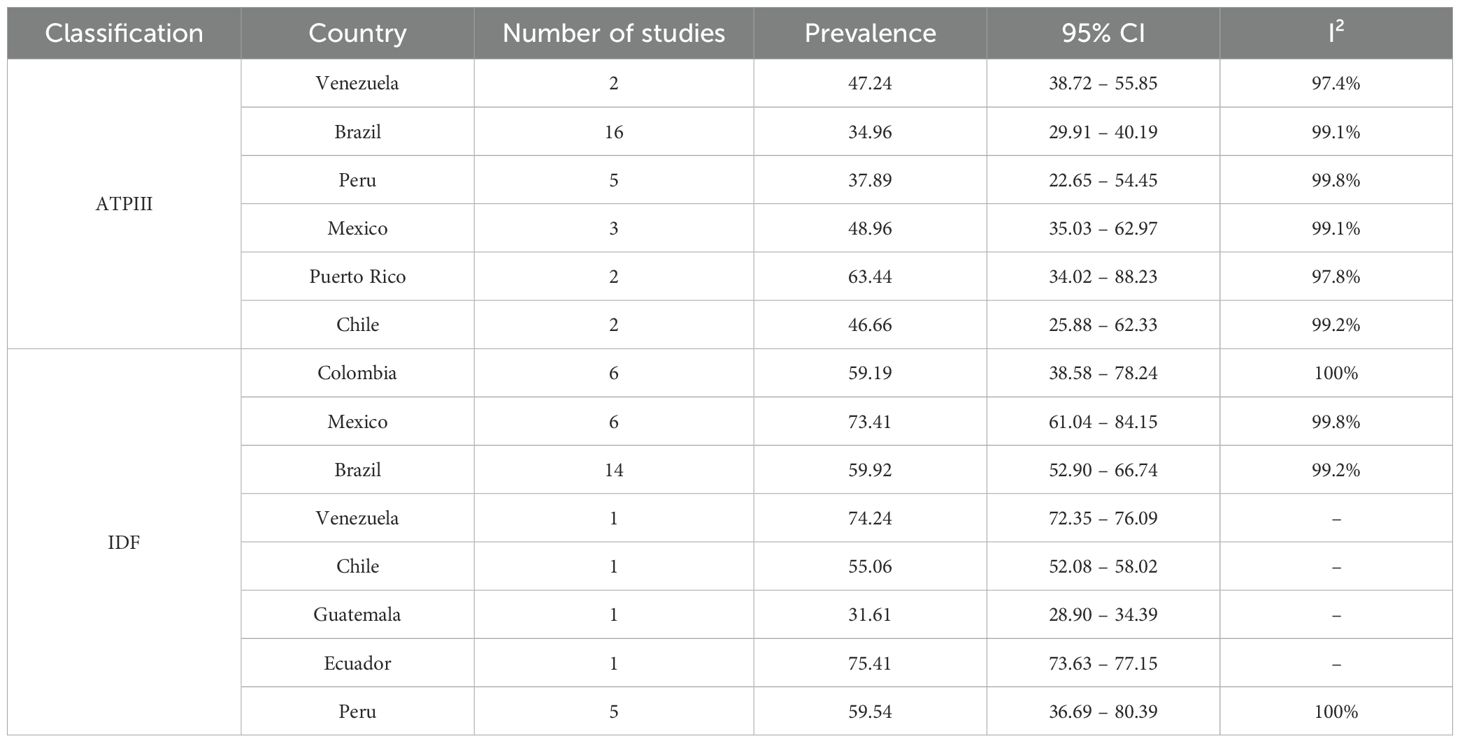Viewport: 1460px width, 743px height.
Task: Click prevalence value 75.41
Action: 870,662
